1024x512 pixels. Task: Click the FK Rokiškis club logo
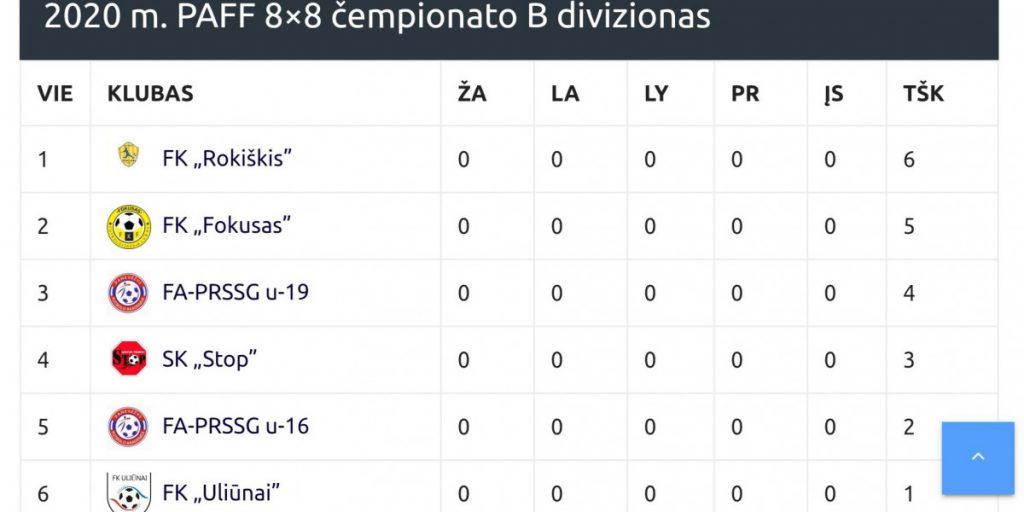point(128,155)
